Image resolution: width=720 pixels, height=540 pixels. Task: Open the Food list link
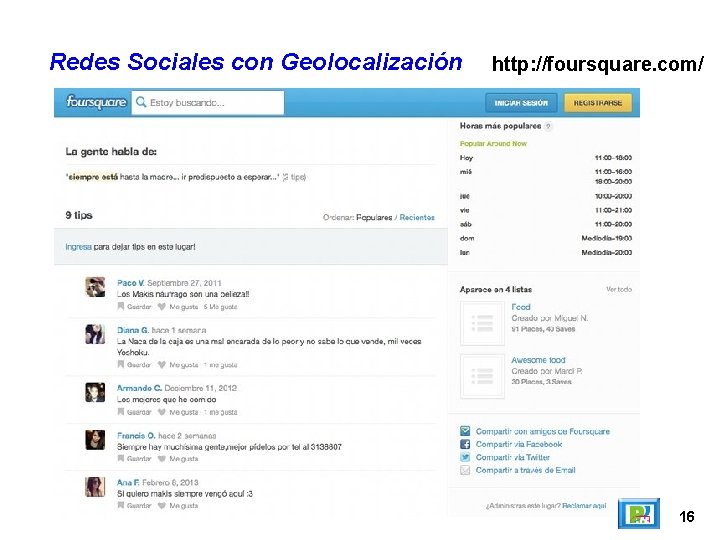[x=521, y=307]
